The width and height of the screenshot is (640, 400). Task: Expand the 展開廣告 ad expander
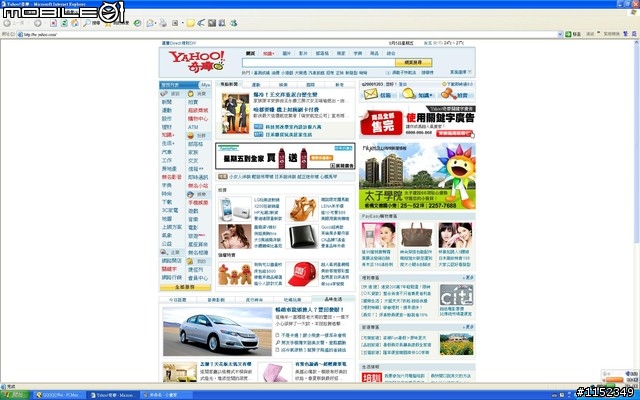(342, 166)
